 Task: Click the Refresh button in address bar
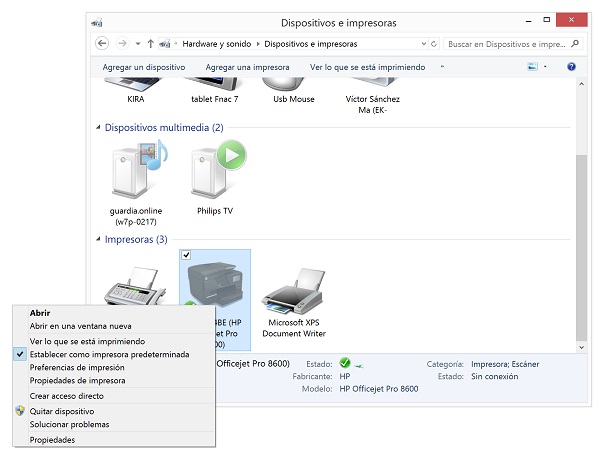(x=434, y=44)
